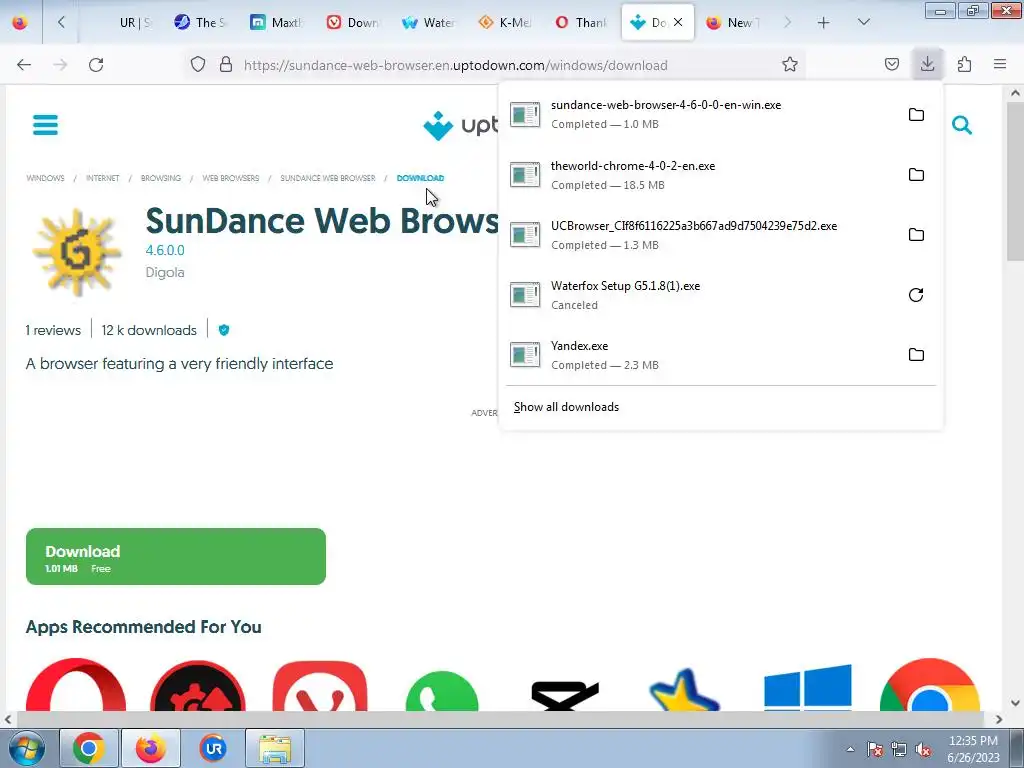Go to WINDOWS breadcrumb
Screen dimensions: 1024x768
point(45,178)
